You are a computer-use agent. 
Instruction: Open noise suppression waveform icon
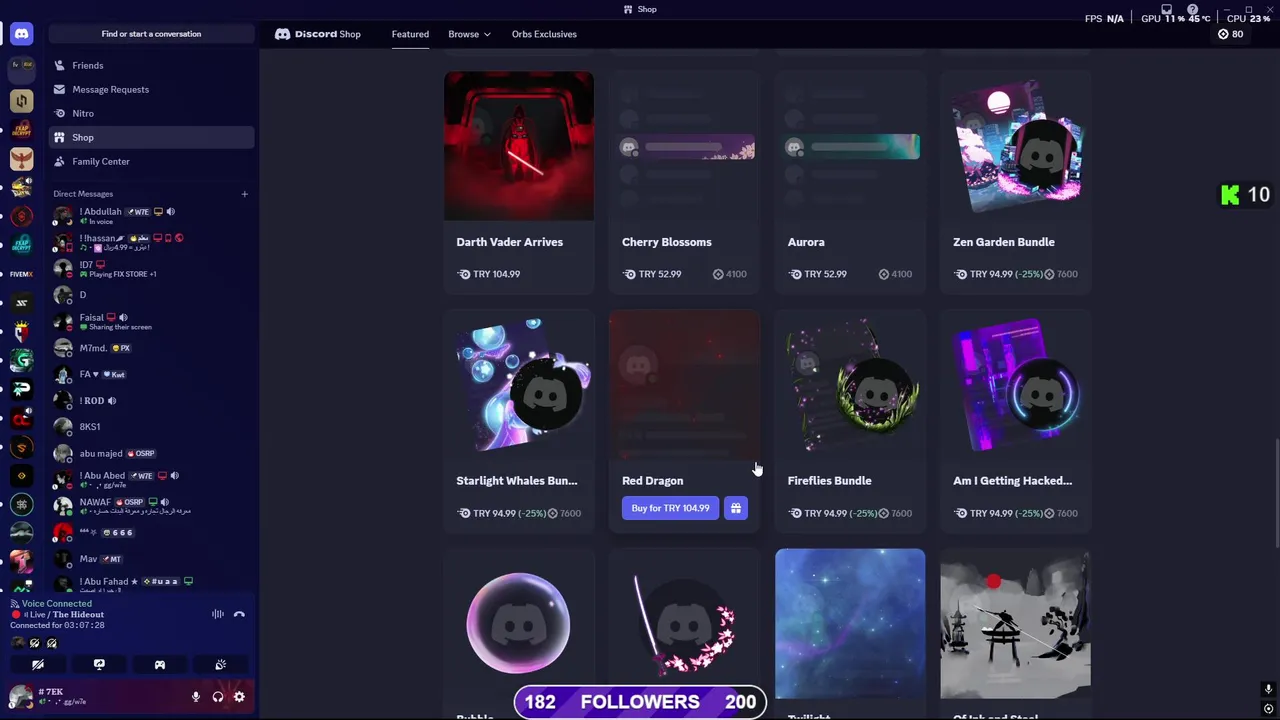click(218, 614)
